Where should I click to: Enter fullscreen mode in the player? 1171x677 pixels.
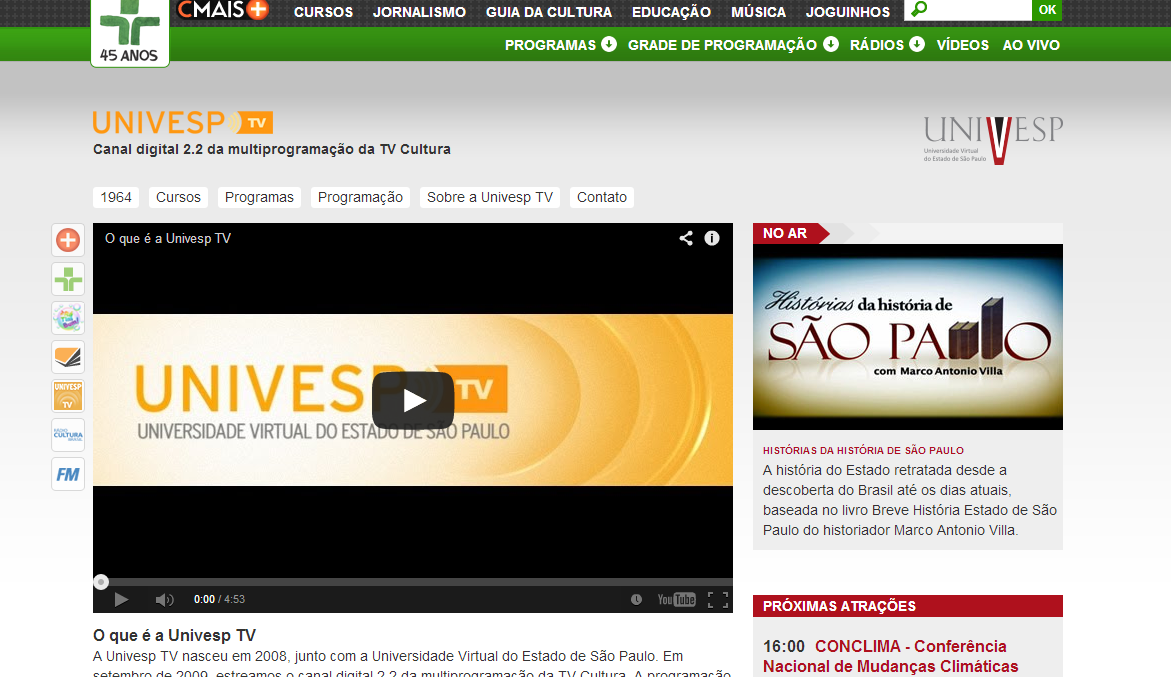(x=718, y=599)
